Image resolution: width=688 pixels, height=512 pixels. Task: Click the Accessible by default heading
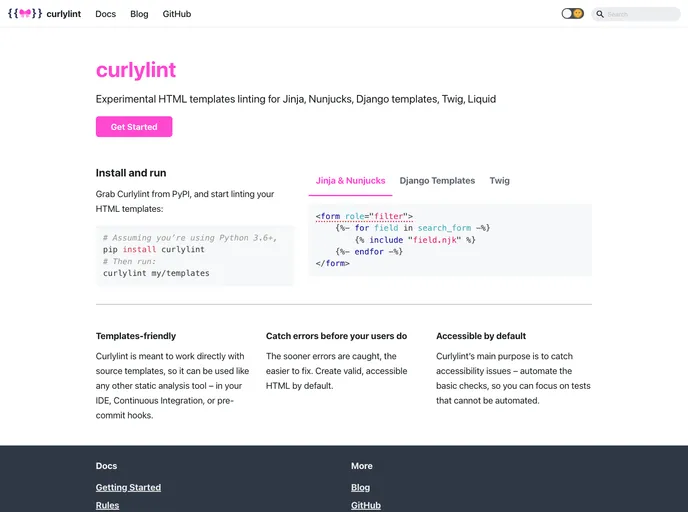pos(481,336)
